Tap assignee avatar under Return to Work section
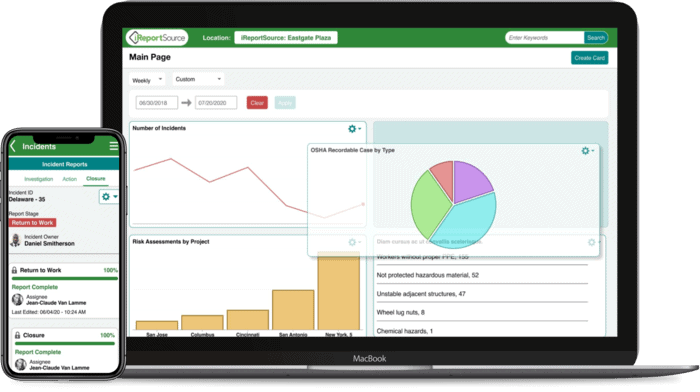700x392 pixels. 17,300
